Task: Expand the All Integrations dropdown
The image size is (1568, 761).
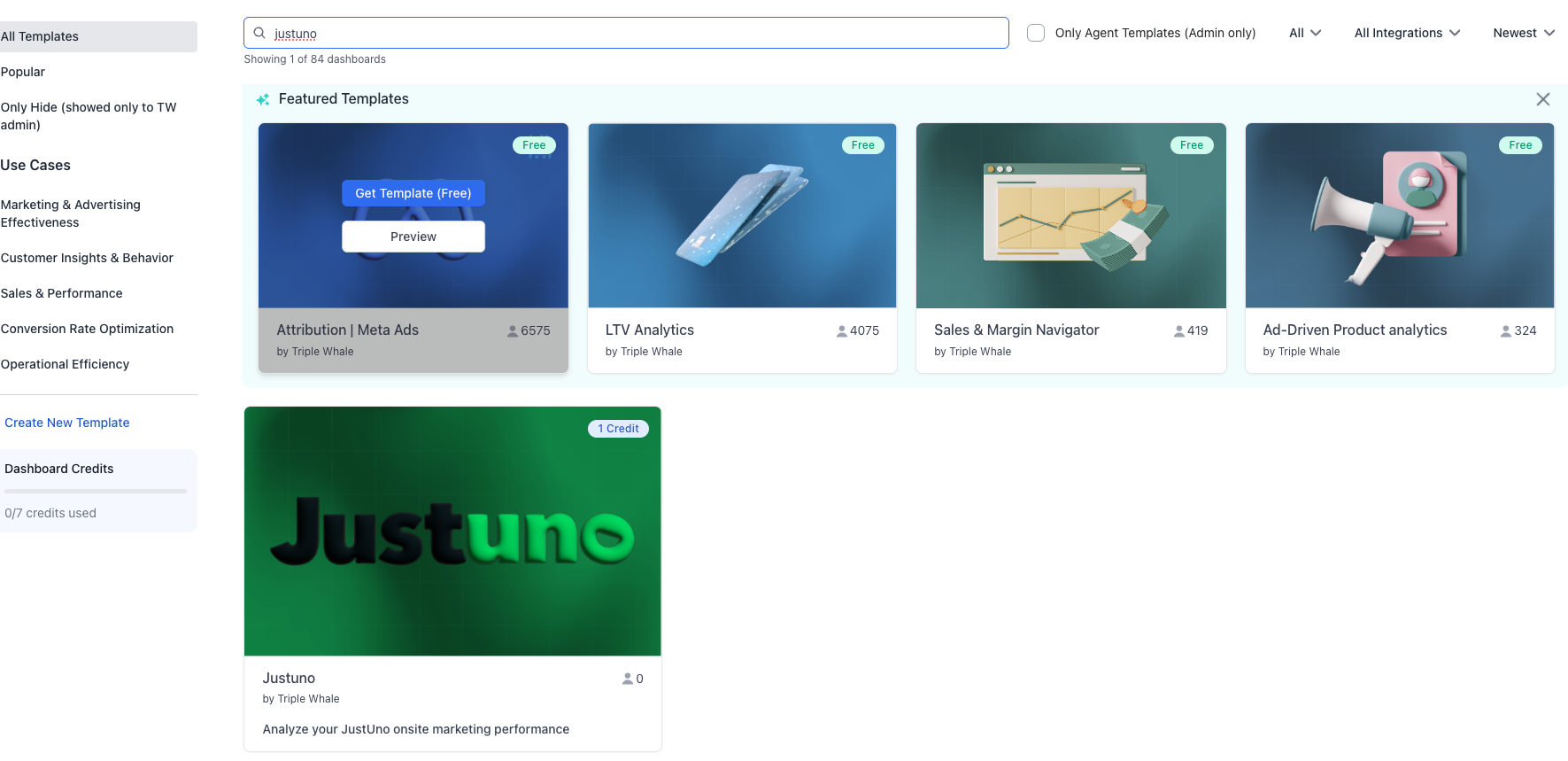Action: 1406,33
